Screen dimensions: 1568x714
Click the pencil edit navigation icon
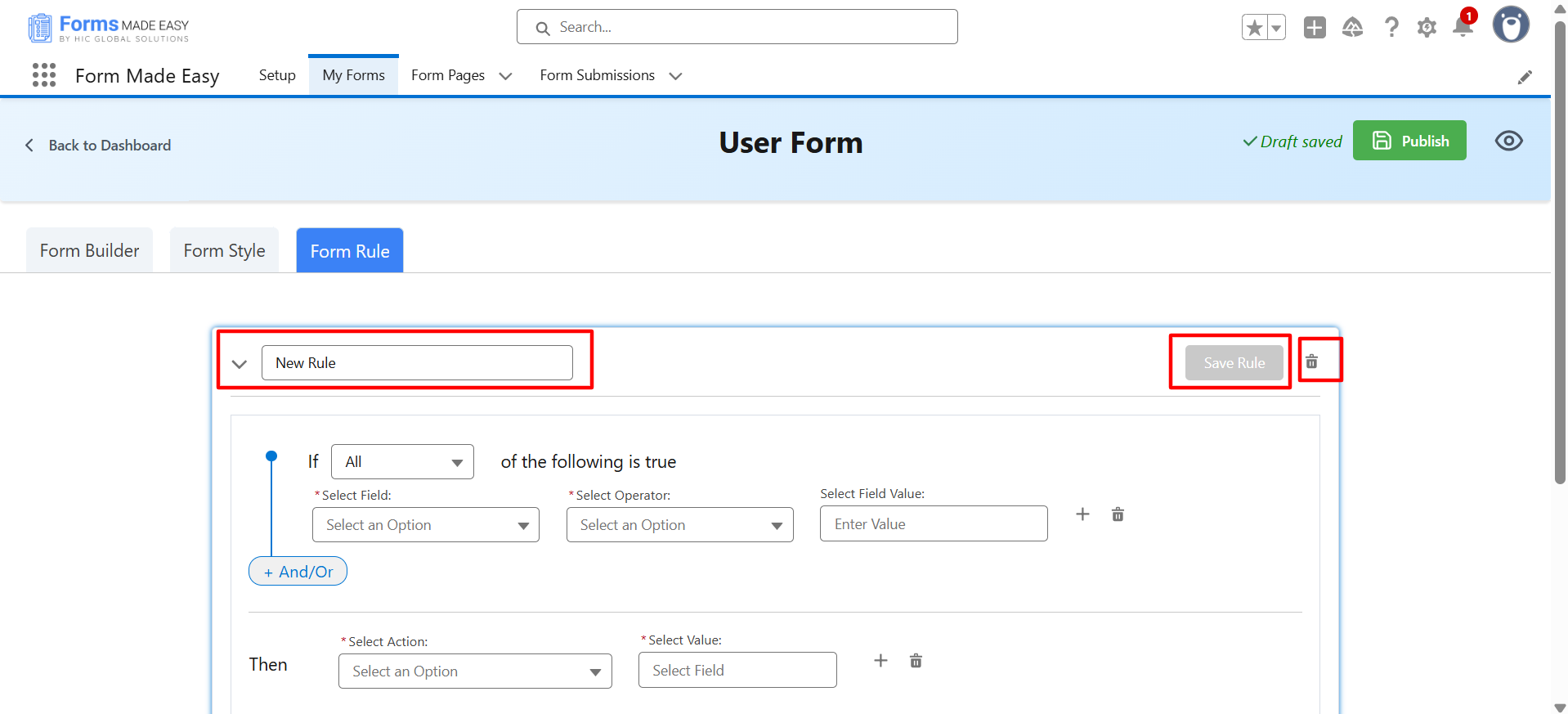1525,77
